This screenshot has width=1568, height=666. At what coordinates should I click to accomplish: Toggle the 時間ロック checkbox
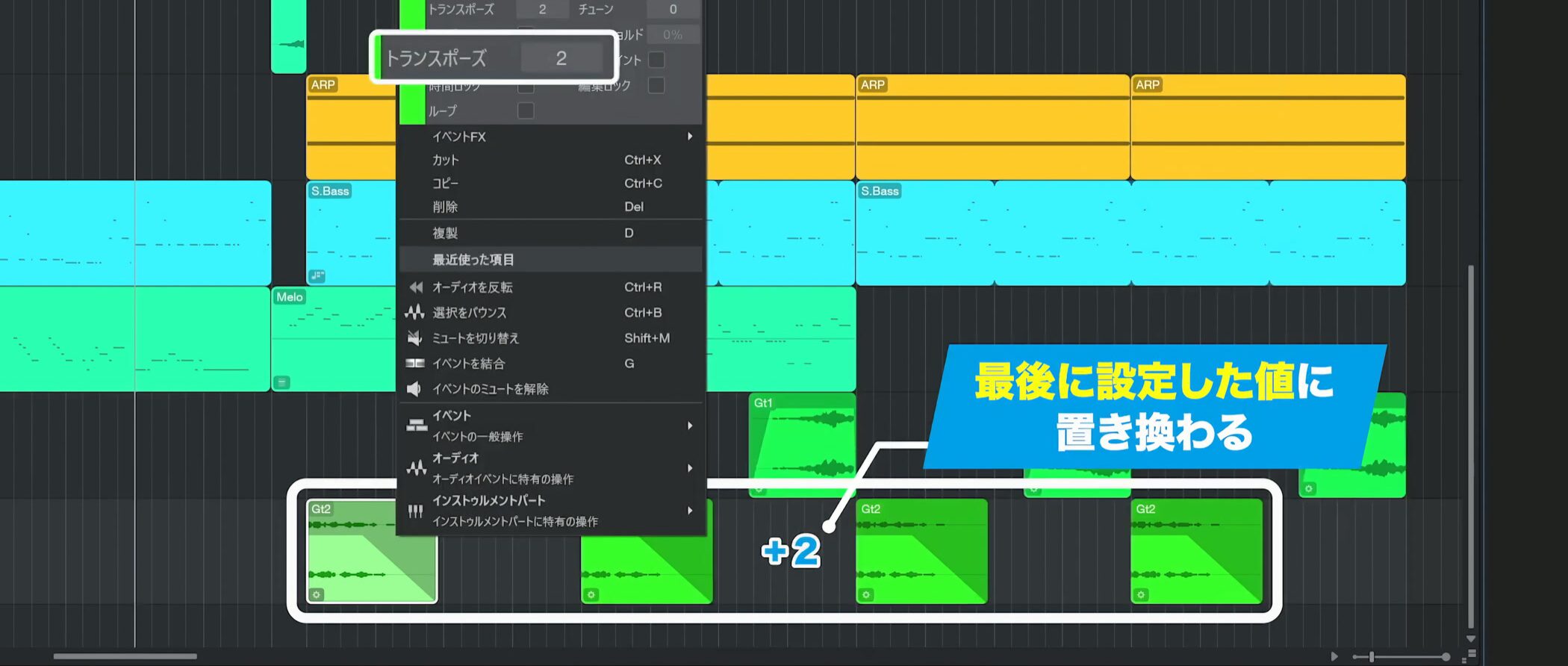tap(526, 87)
